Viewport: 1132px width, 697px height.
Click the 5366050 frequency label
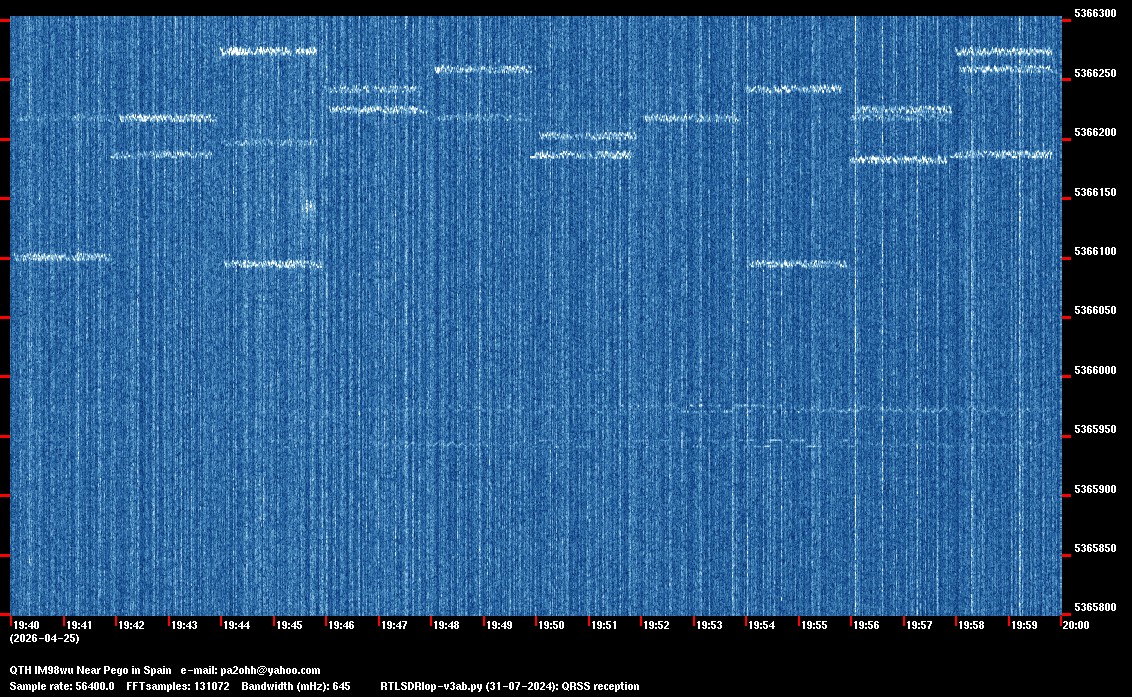coord(1095,310)
